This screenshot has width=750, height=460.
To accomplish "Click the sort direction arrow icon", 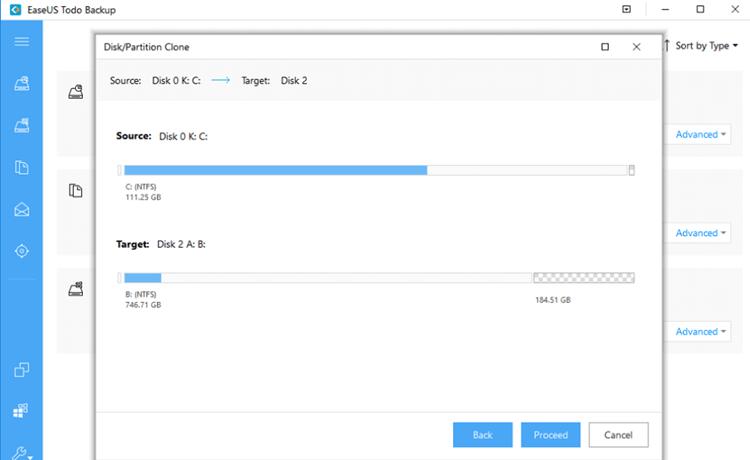I will tap(667, 45).
